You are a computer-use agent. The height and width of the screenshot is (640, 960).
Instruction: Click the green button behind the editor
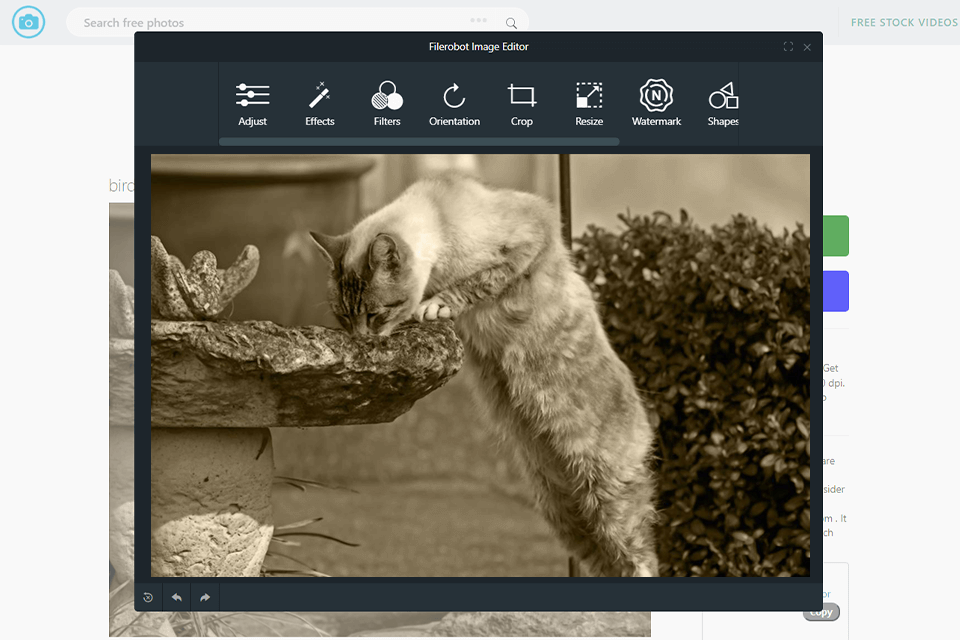(836, 236)
